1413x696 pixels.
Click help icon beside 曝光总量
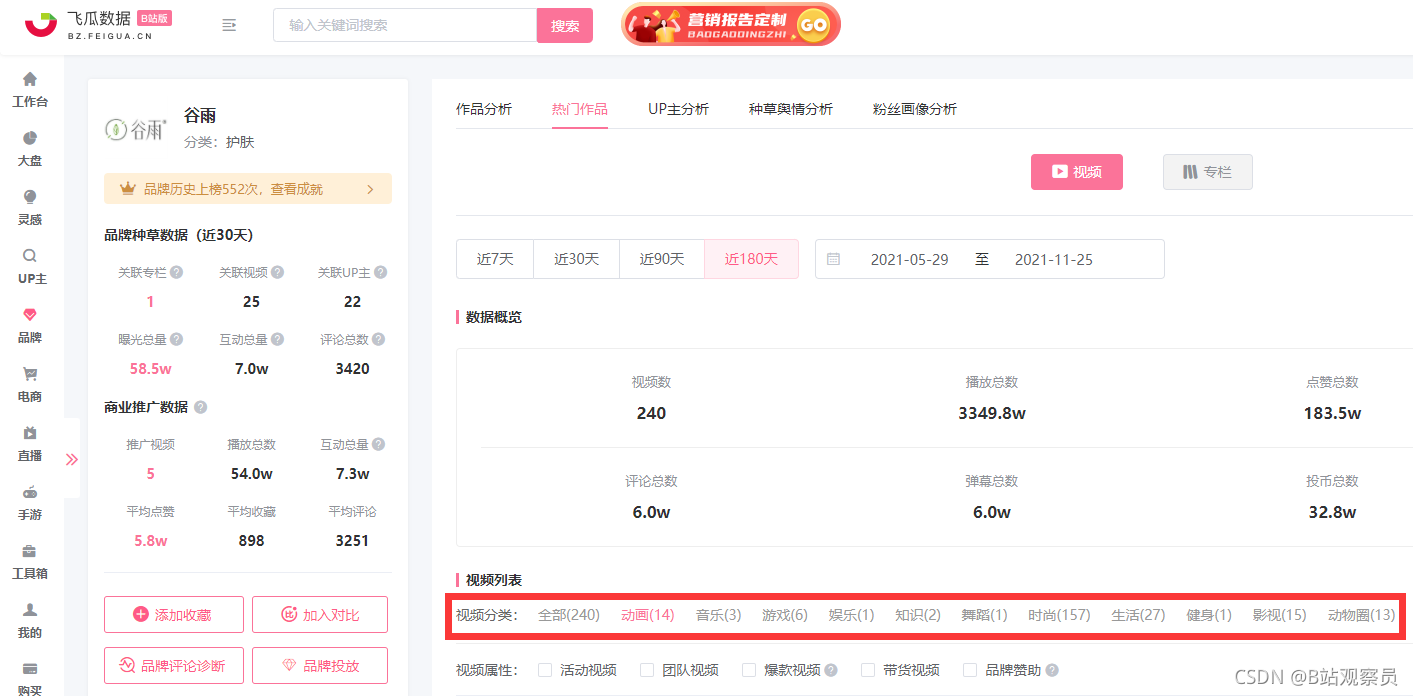tap(176, 340)
